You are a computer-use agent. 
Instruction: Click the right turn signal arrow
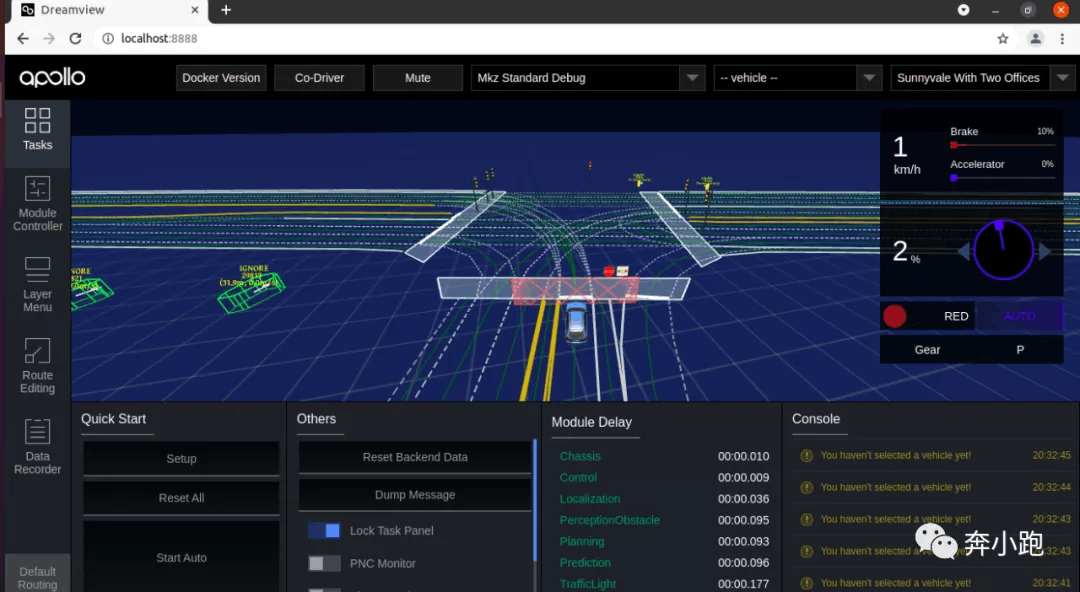point(1045,252)
